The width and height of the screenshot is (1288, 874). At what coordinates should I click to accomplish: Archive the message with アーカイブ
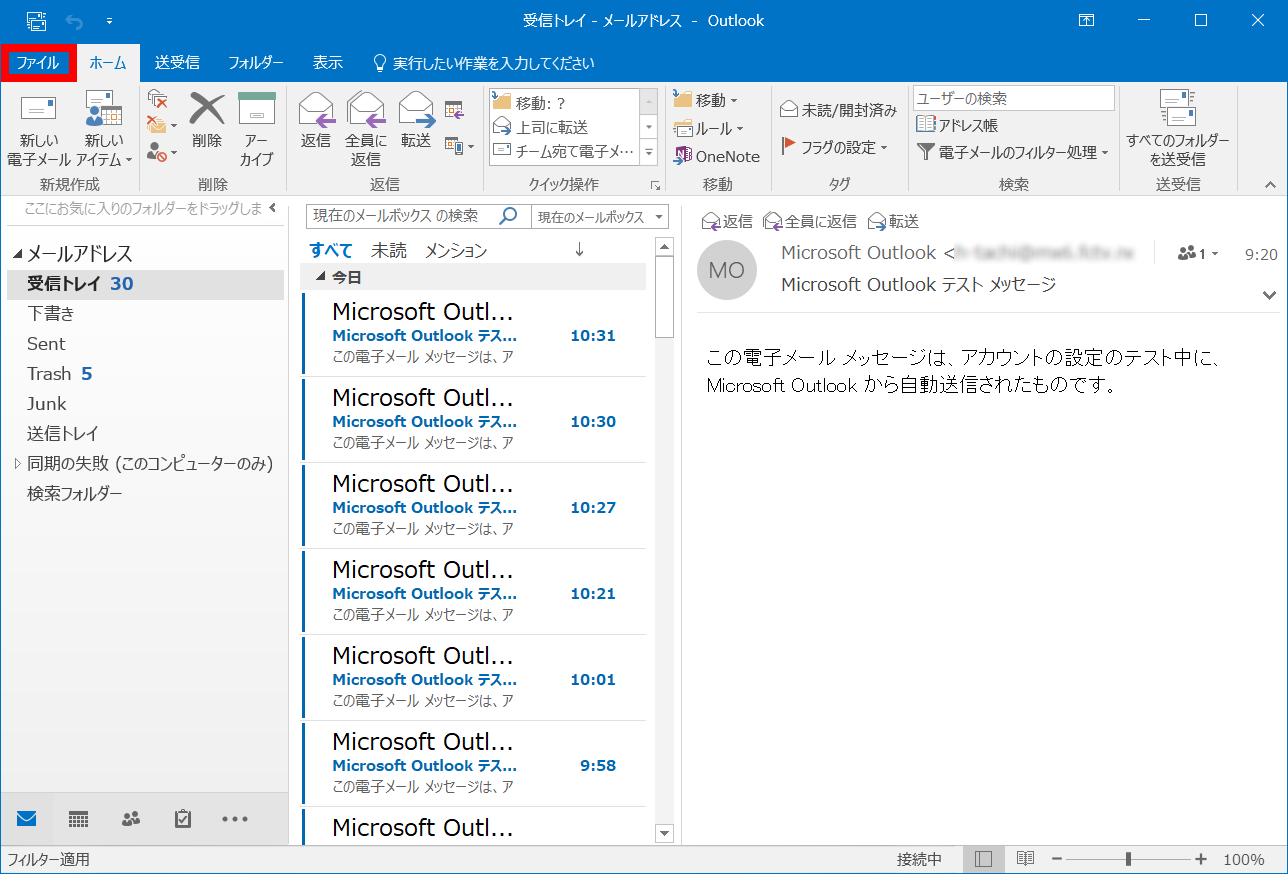tap(256, 130)
